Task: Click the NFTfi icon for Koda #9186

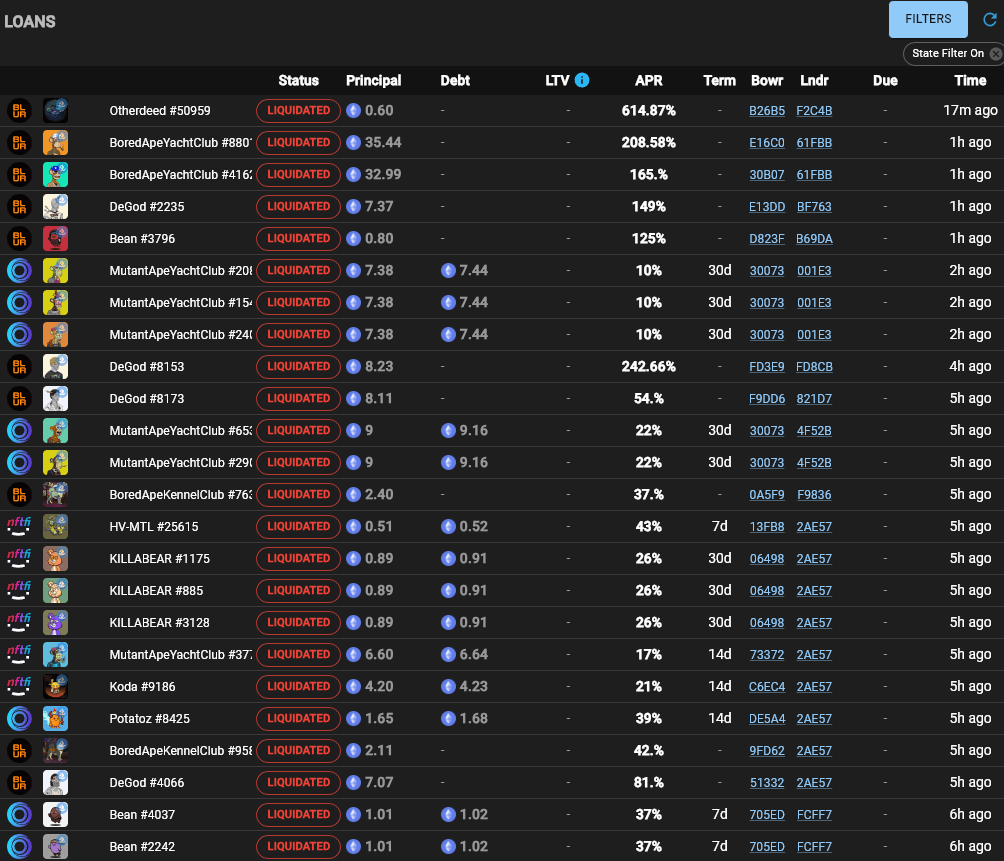Action: (x=19, y=686)
